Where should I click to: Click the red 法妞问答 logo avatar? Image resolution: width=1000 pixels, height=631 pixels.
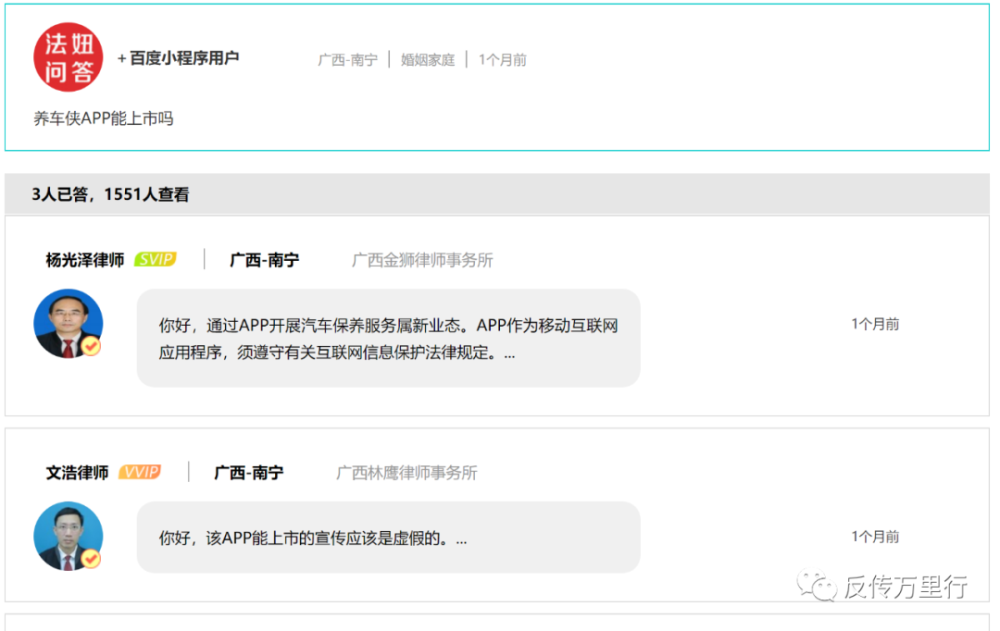tap(68, 57)
